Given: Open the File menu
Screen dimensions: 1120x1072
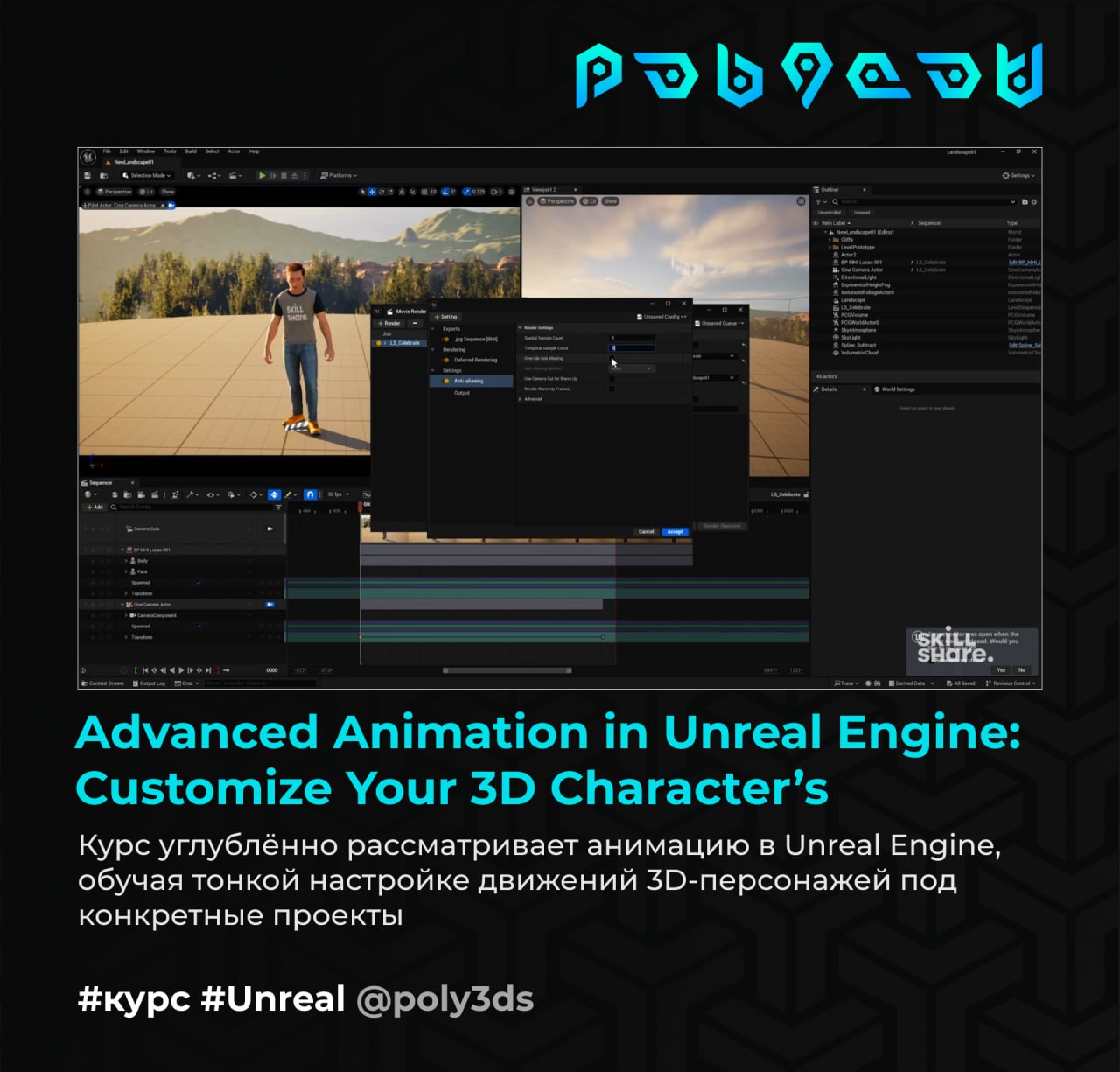Looking at the screenshot, I should click(108, 151).
